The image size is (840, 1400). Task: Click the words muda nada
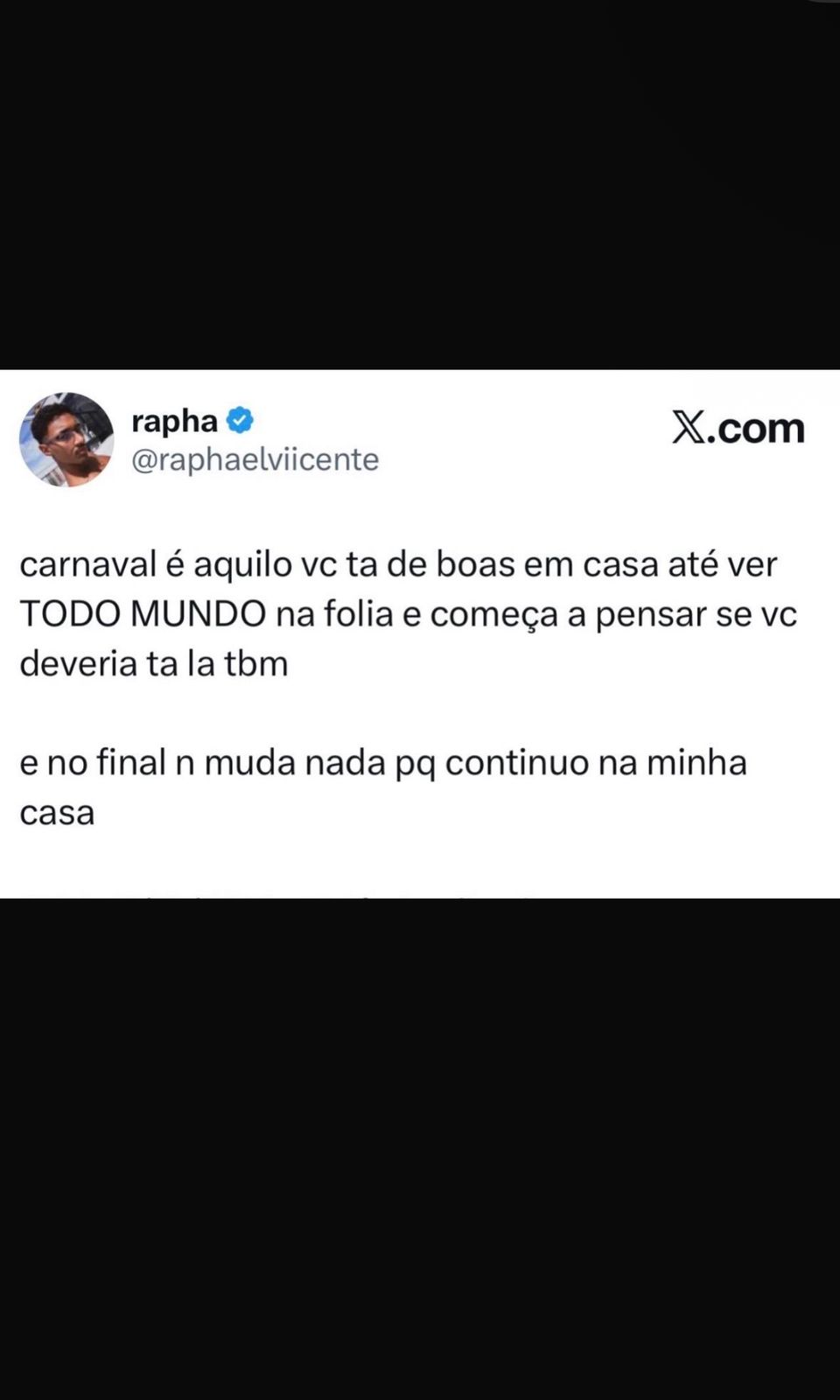(x=295, y=763)
